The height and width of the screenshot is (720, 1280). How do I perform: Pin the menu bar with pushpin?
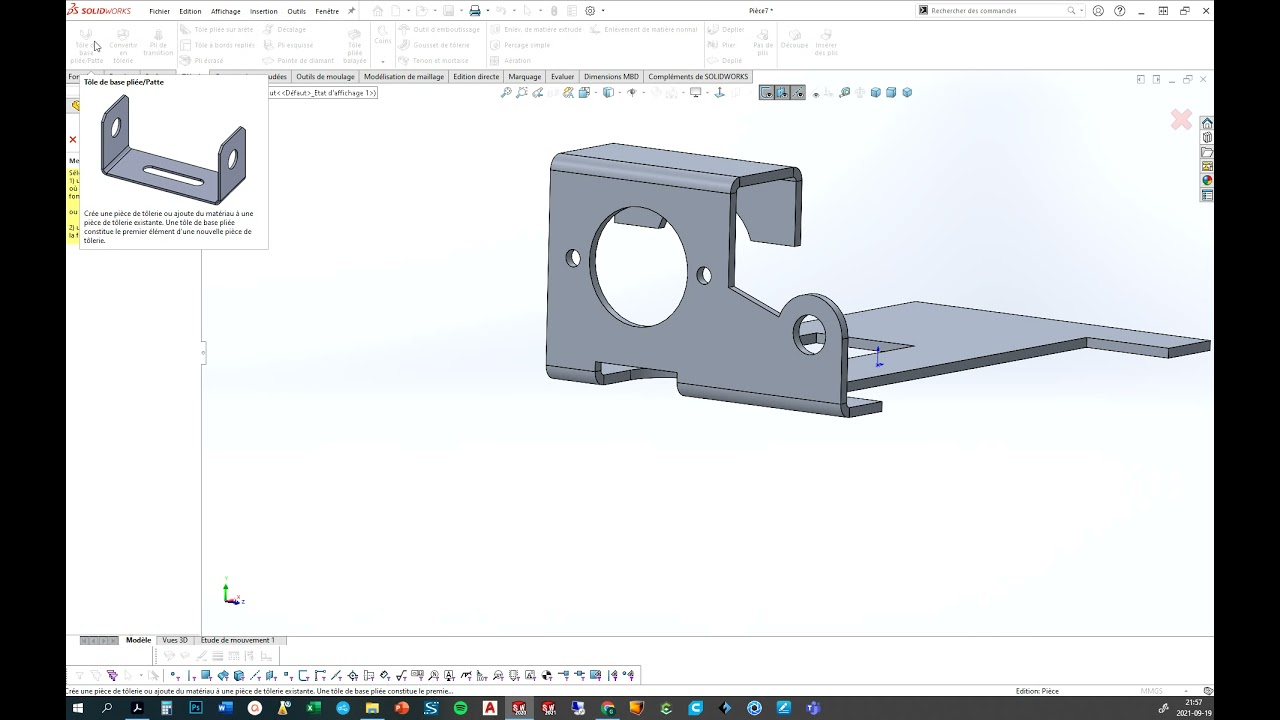[x=351, y=11]
